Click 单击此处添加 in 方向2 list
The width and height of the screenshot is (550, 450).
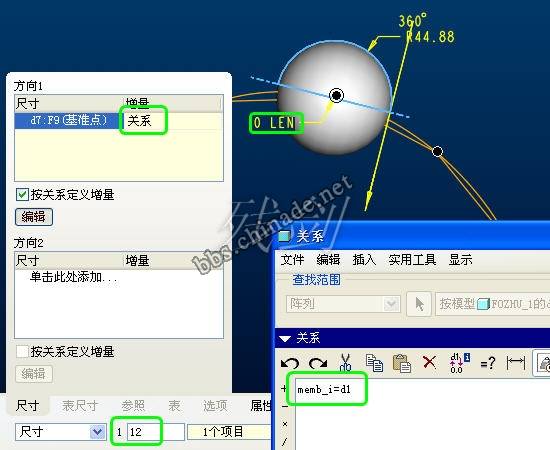click(74, 277)
